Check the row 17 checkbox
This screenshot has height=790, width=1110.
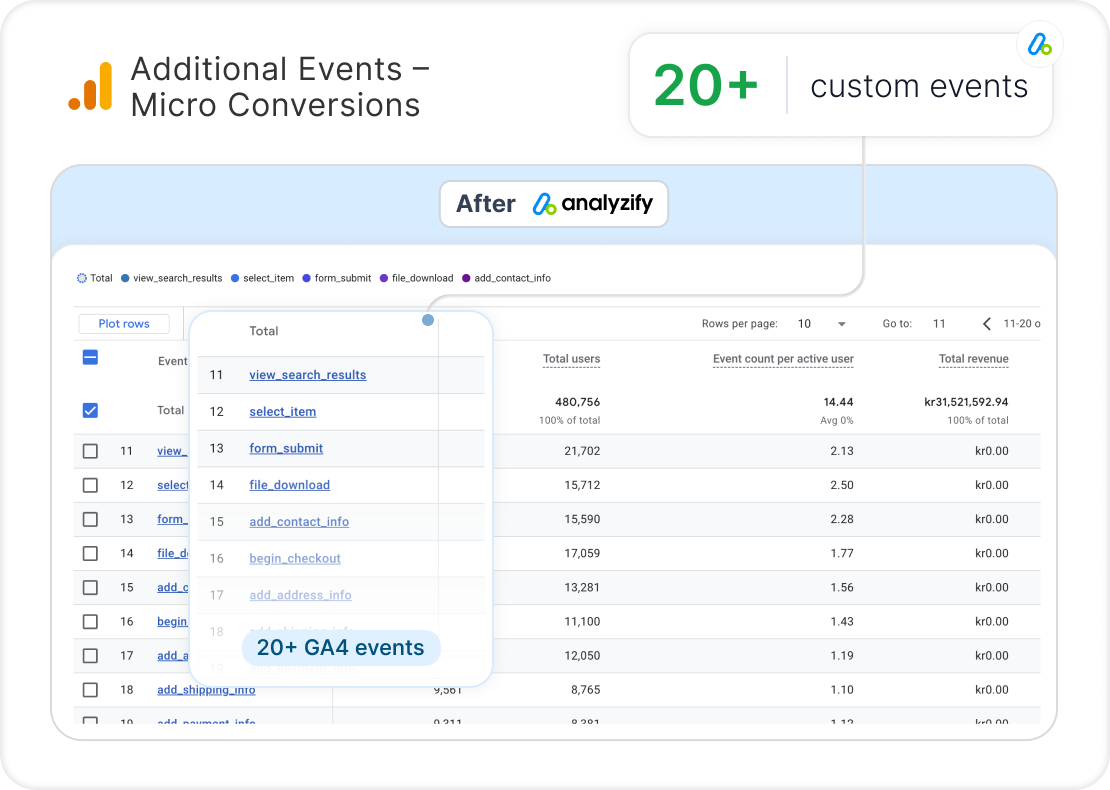tap(90, 656)
